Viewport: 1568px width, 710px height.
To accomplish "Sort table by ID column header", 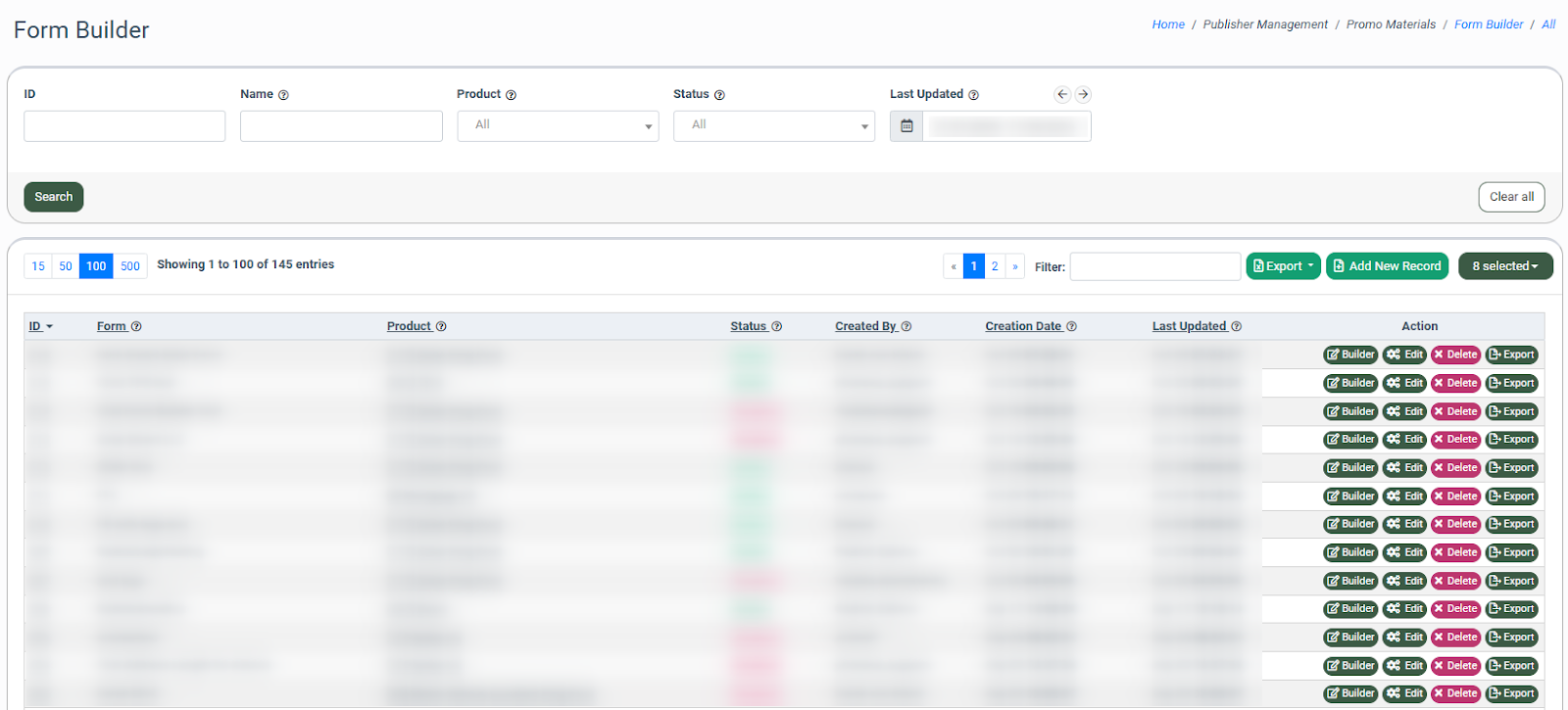I will pos(35,327).
